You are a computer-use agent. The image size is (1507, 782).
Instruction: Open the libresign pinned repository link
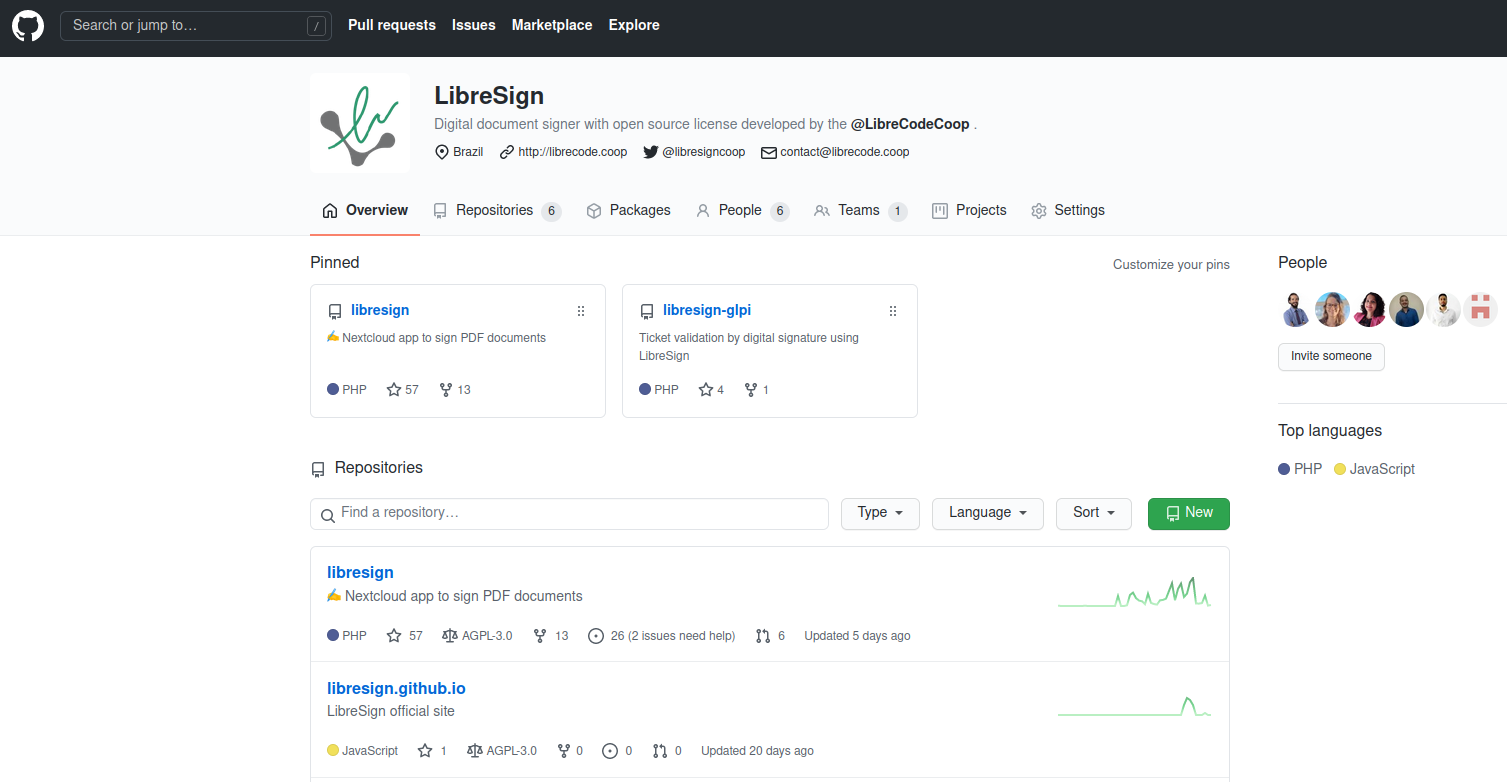(x=380, y=310)
